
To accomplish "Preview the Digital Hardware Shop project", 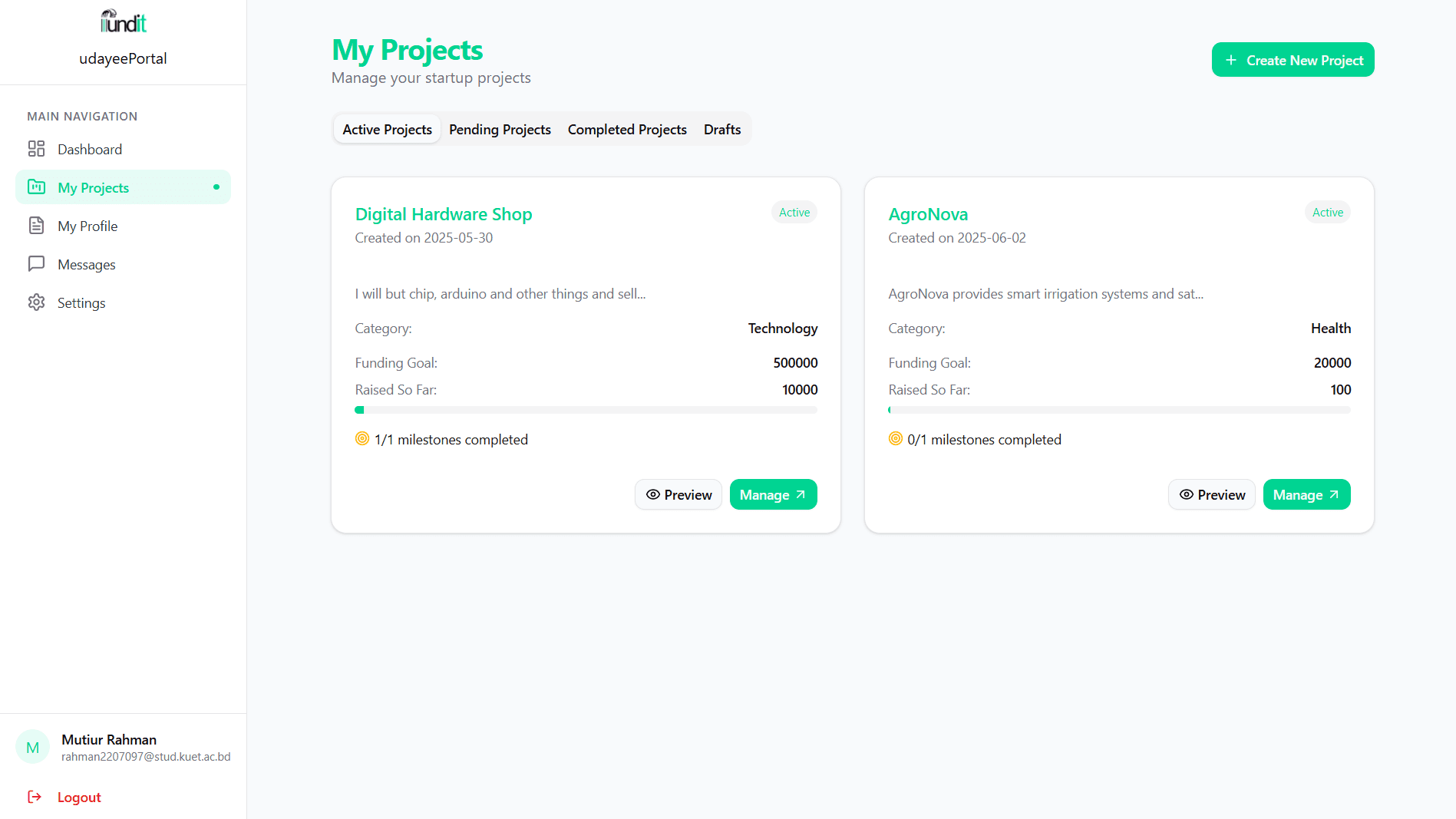I will click(x=678, y=494).
